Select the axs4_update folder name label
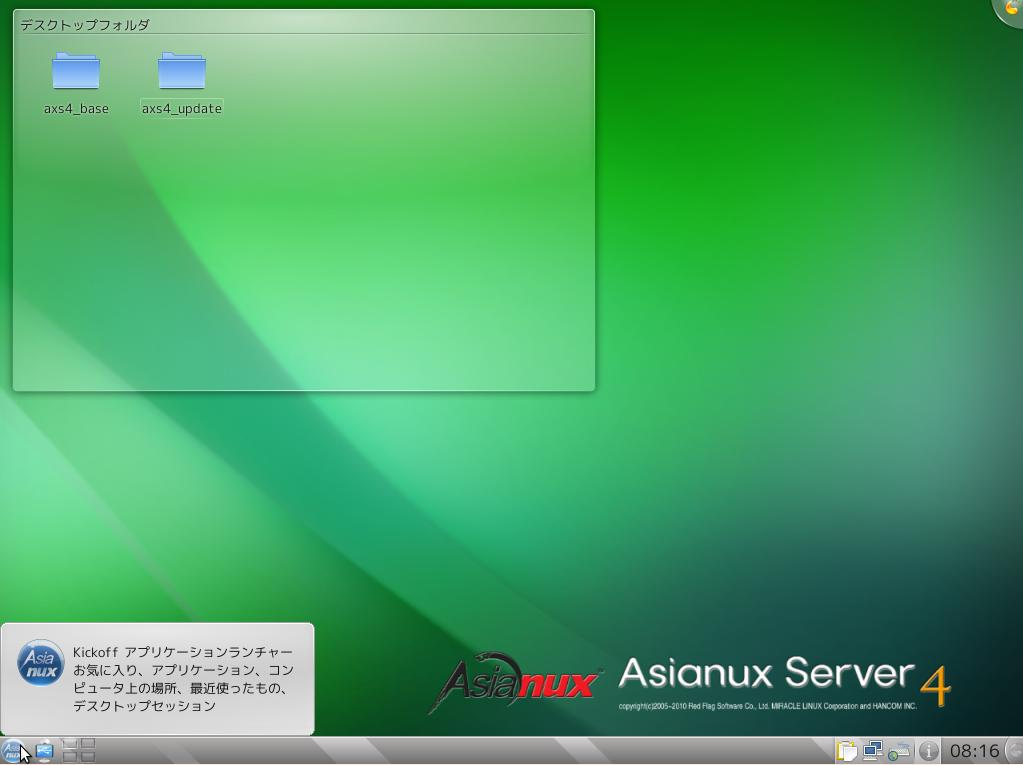 pyautogui.click(x=182, y=109)
